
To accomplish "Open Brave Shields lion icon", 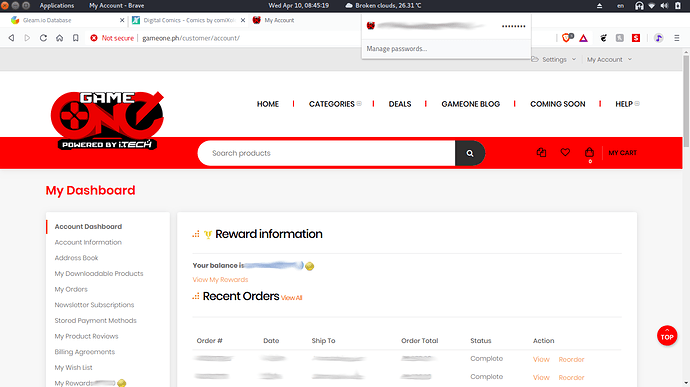I will pyautogui.click(x=567, y=38).
